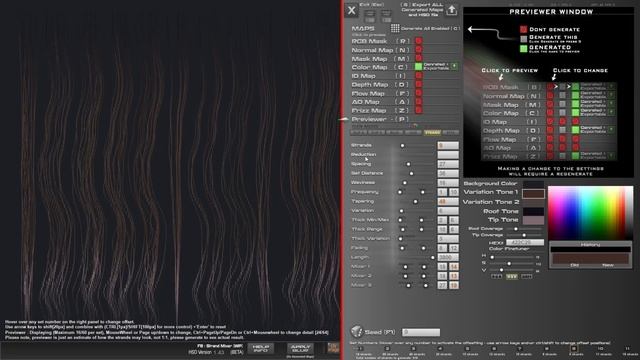Screen dimensions: 640x360
Task: Click the highlighted green finetuner mode button
Action: point(511,277)
